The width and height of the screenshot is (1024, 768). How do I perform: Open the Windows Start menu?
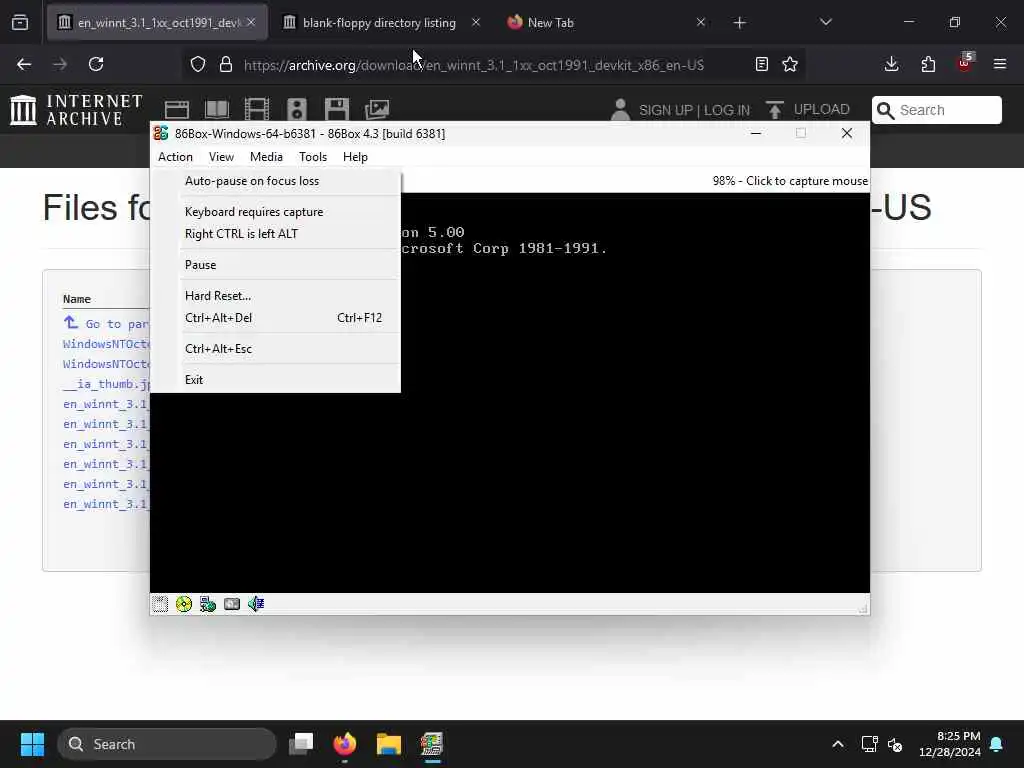pos(32,744)
